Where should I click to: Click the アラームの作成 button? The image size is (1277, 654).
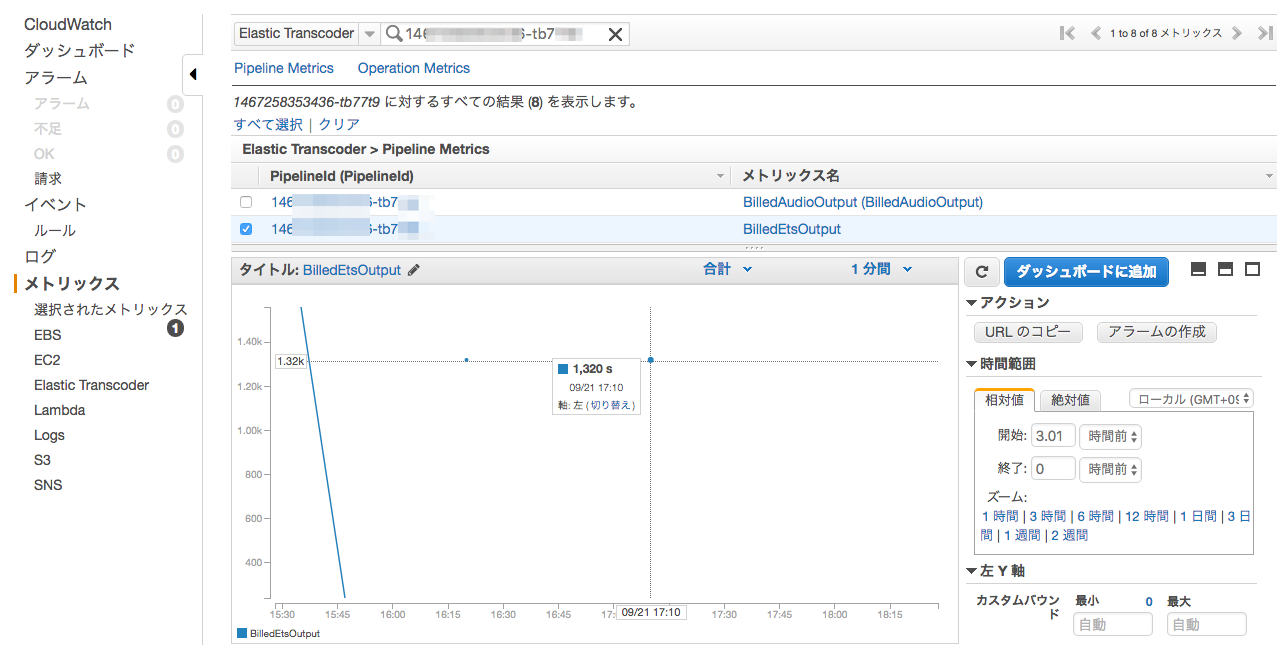1156,332
